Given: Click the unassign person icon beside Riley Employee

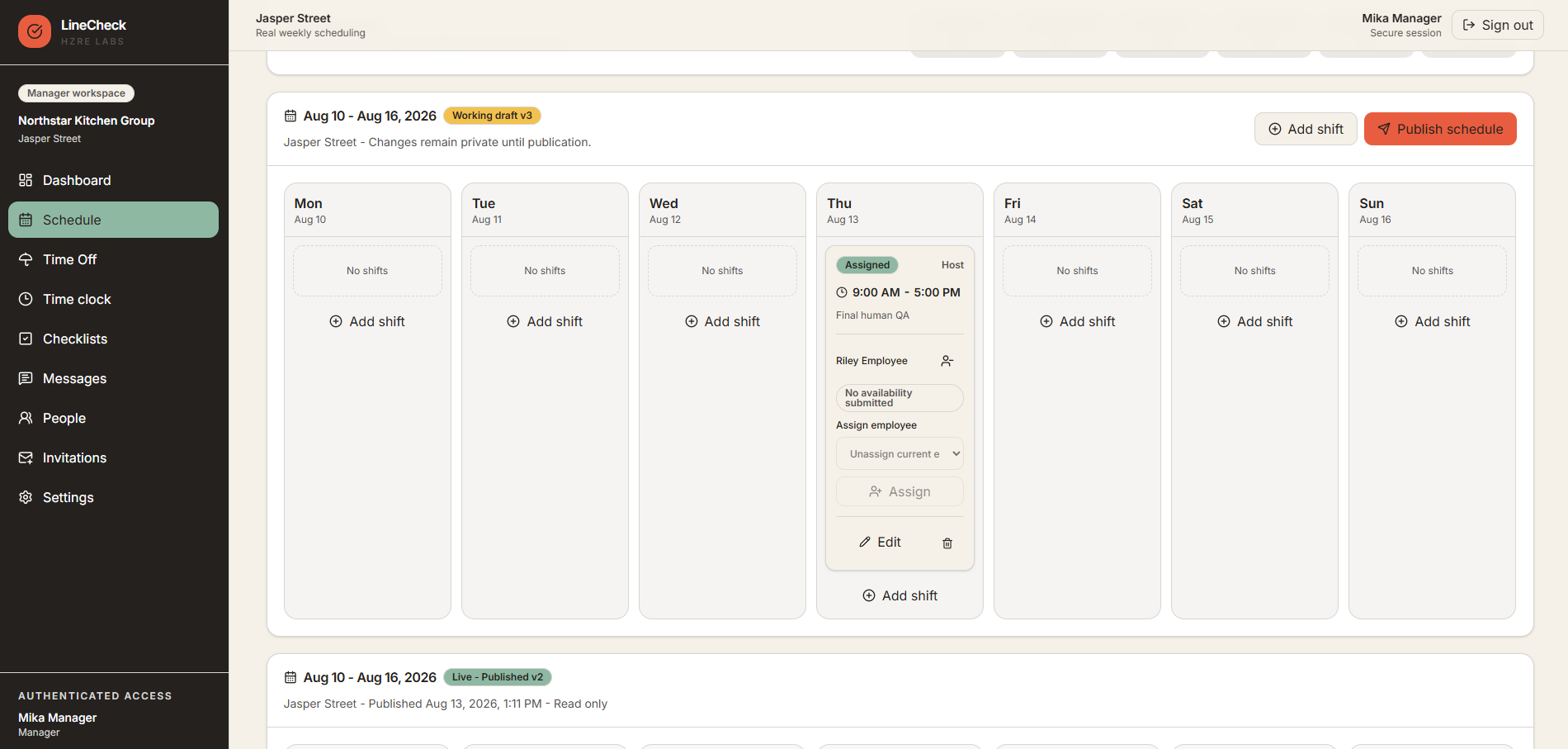Looking at the screenshot, I should 947,361.
